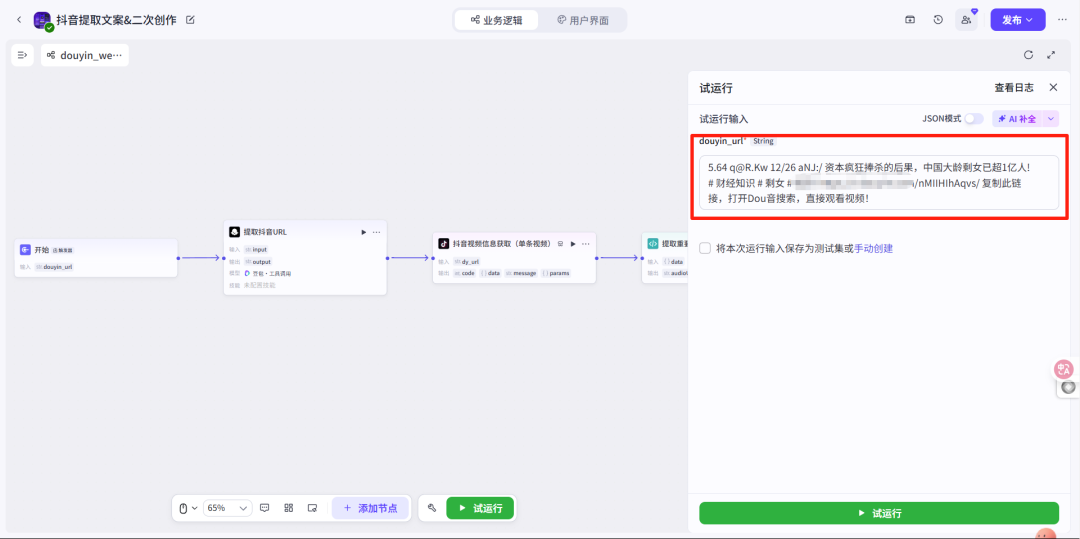1080x539 pixels.
Task: Run the 提取抖音URL node play icon
Action: 364,232
